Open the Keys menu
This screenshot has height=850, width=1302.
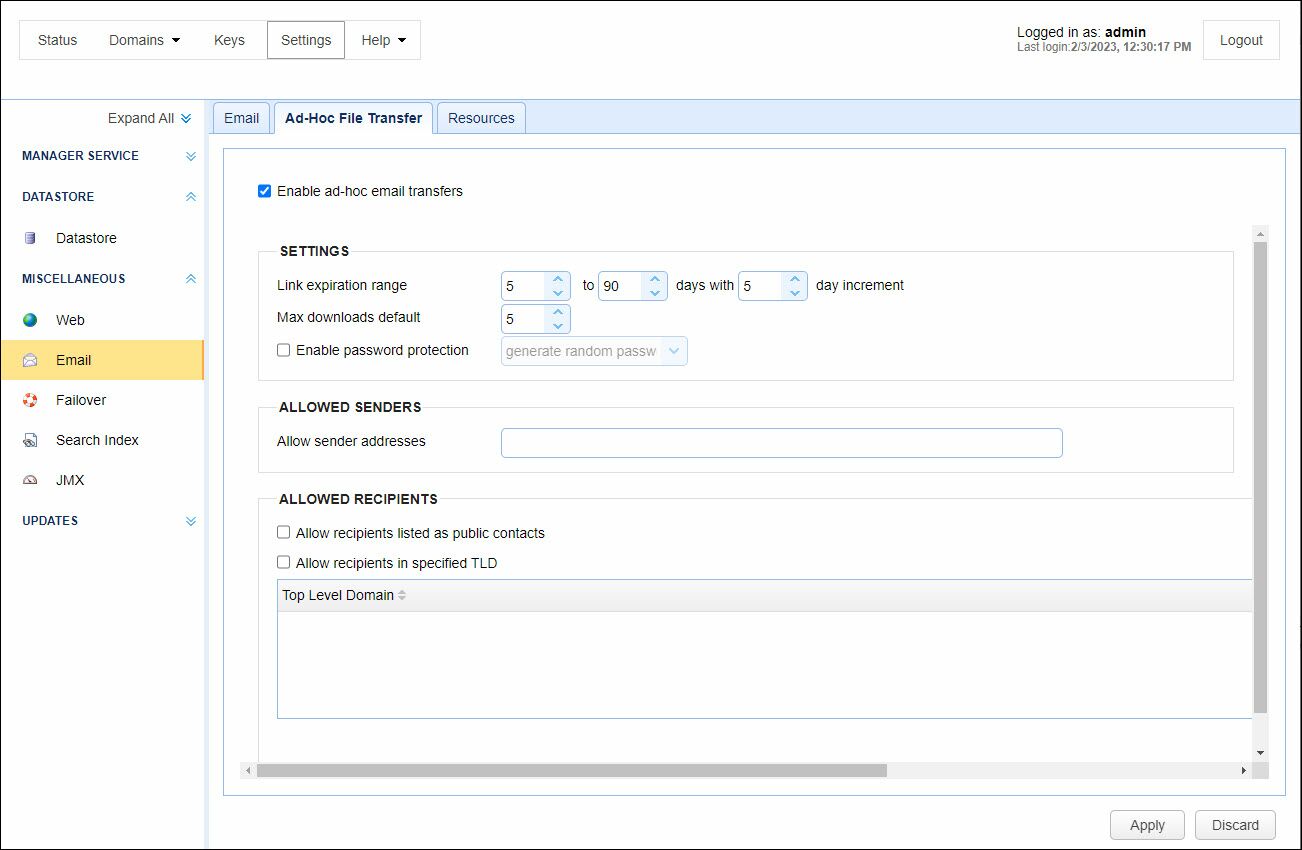pos(229,40)
